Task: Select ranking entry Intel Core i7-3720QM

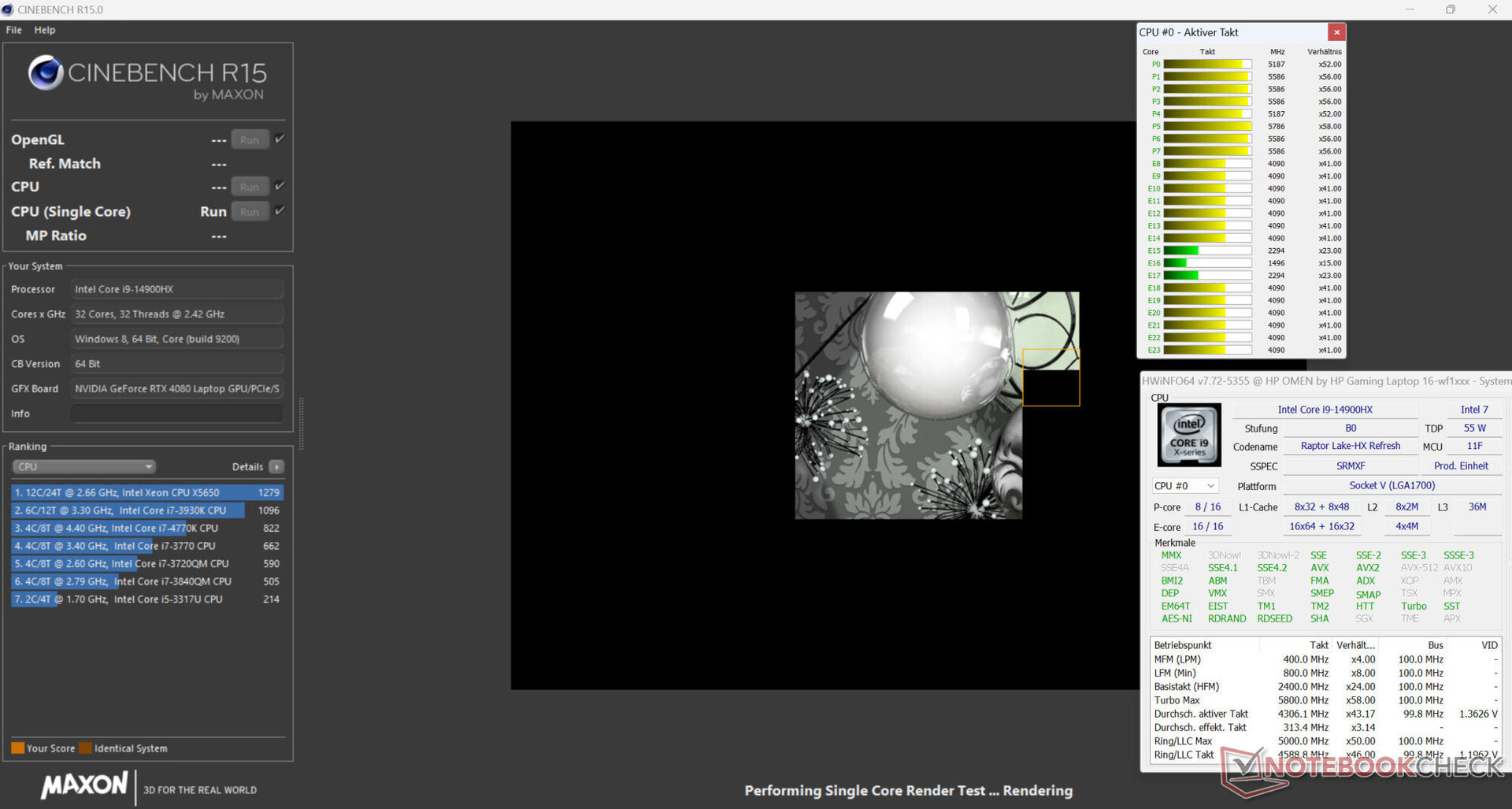Action: click(147, 563)
